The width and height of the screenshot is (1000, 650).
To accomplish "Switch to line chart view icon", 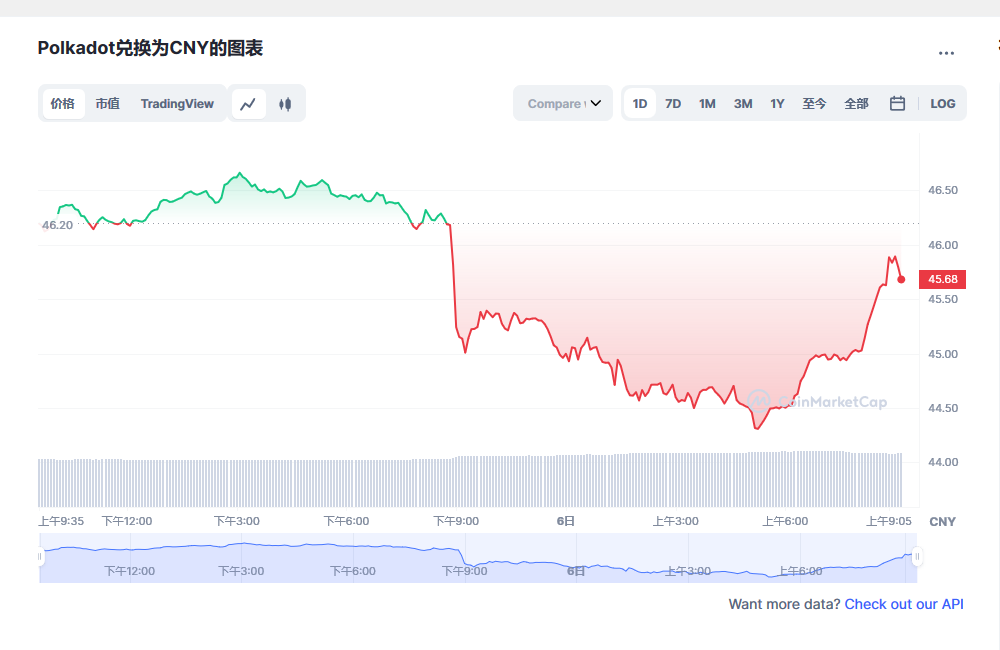I will coord(248,104).
